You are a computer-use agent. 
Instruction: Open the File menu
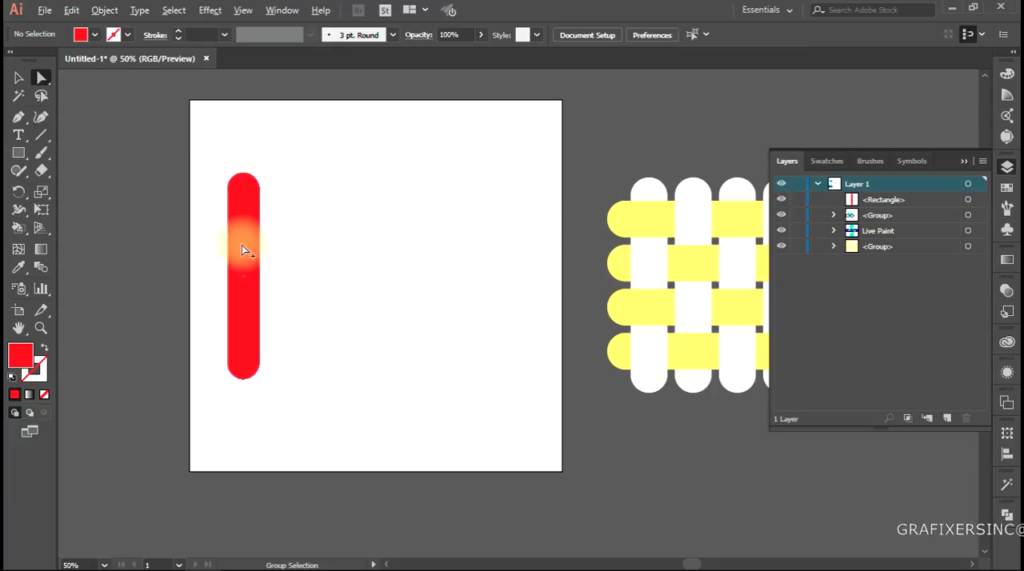pos(44,10)
